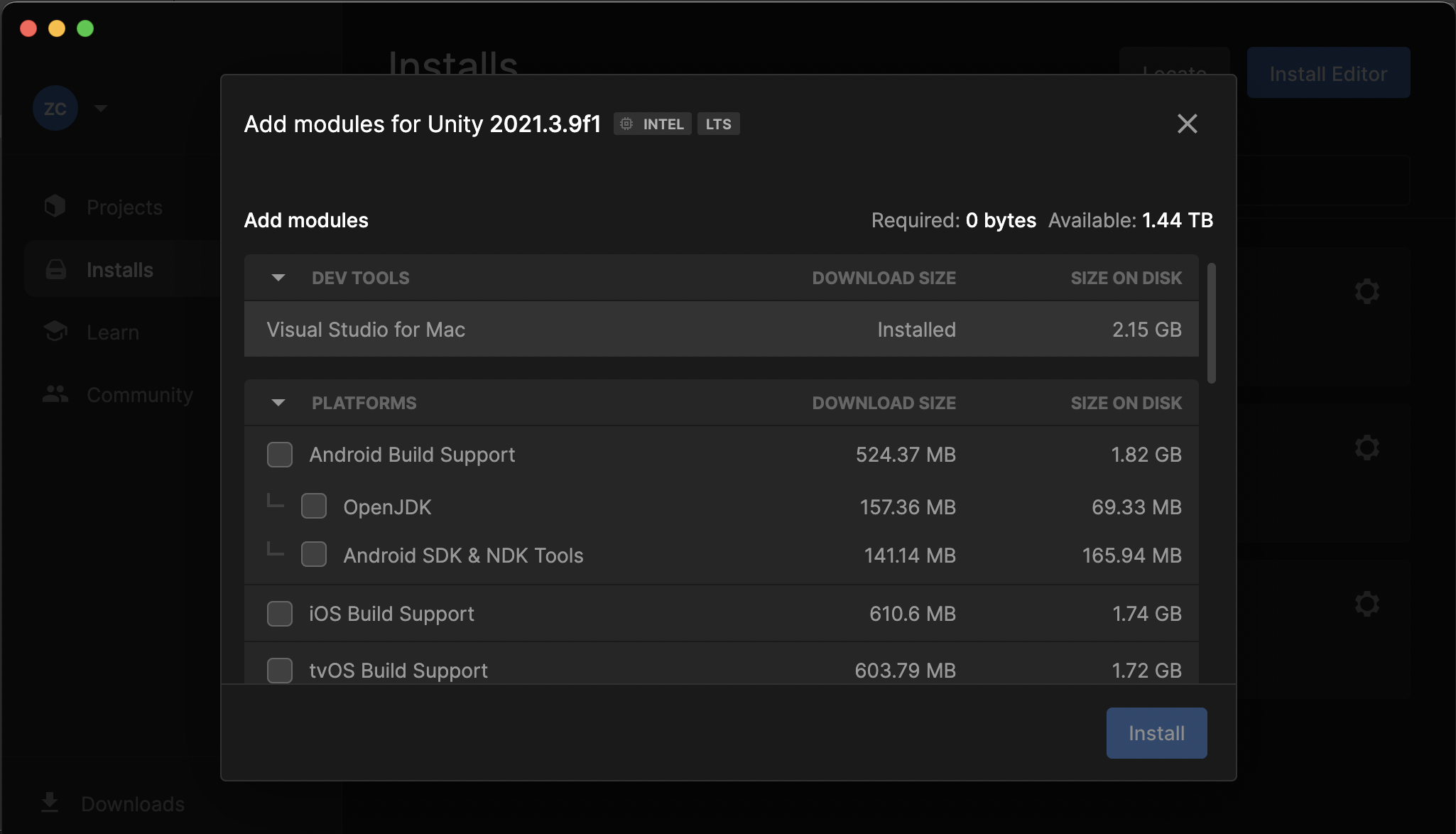The width and height of the screenshot is (1456, 834).
Task: Click the Intel chip badge icon
Action: pyautogui.click(x=626, y=124)
